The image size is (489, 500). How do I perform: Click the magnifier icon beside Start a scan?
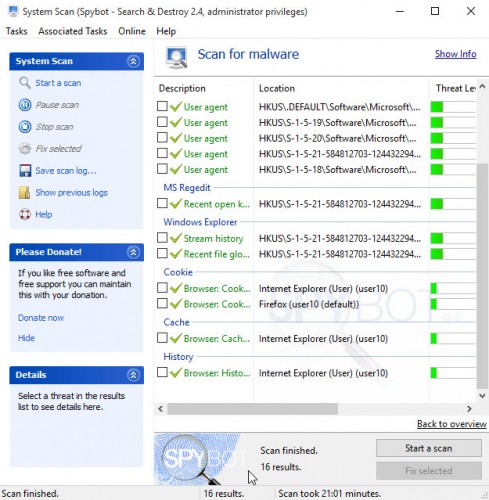pos(25,83)
